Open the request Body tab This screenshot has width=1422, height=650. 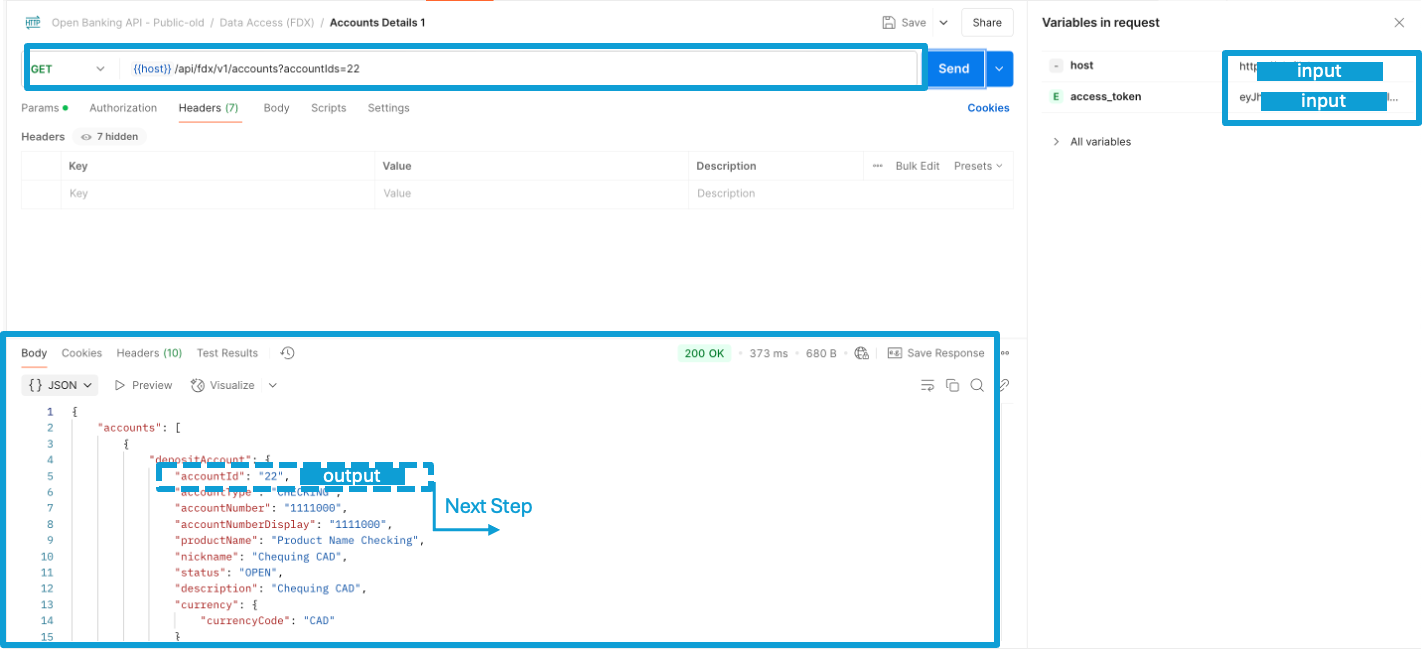(277, 108)
